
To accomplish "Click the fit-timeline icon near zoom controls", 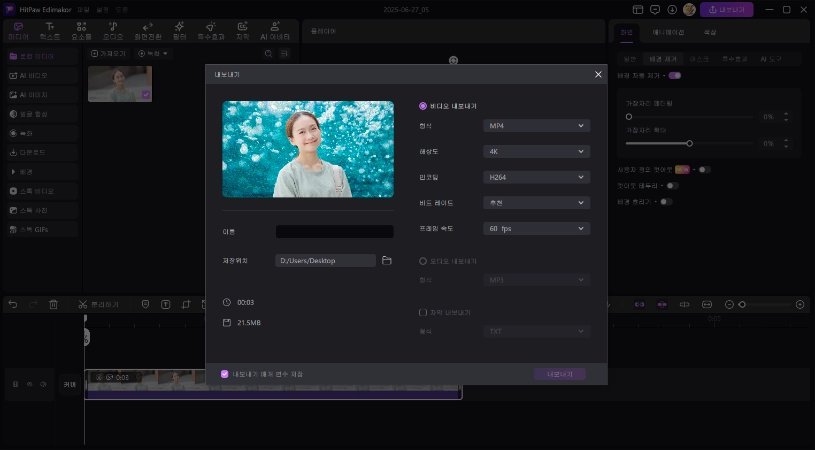I will click(707, 305).
